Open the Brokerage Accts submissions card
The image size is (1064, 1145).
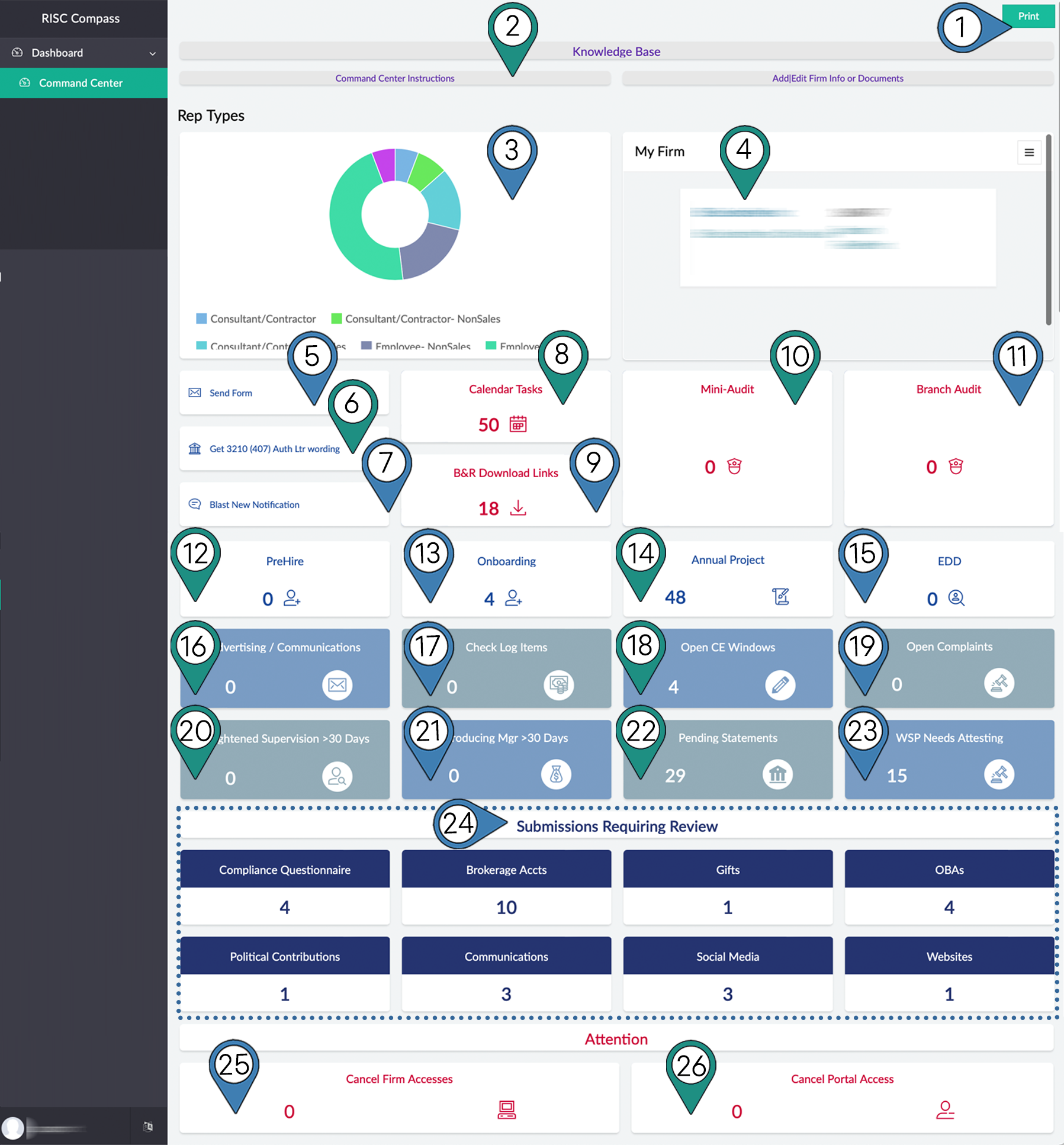tap(506, 887)
